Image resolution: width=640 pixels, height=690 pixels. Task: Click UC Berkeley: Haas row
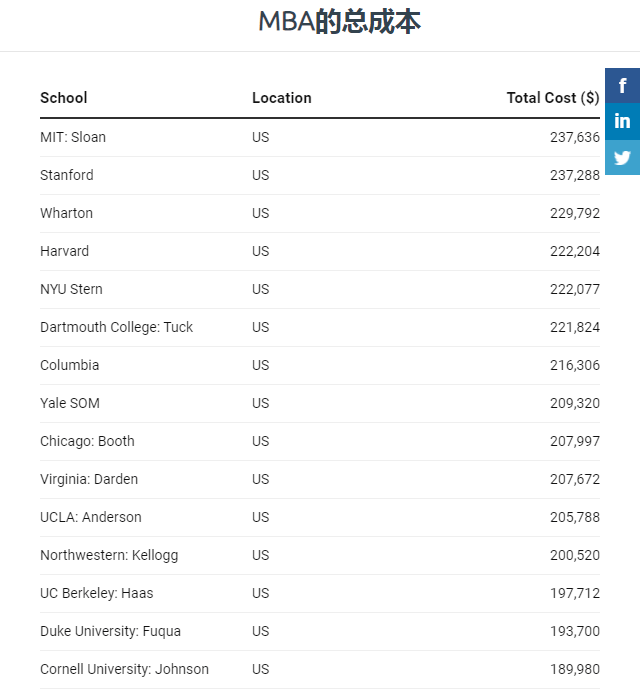point(97,593)
